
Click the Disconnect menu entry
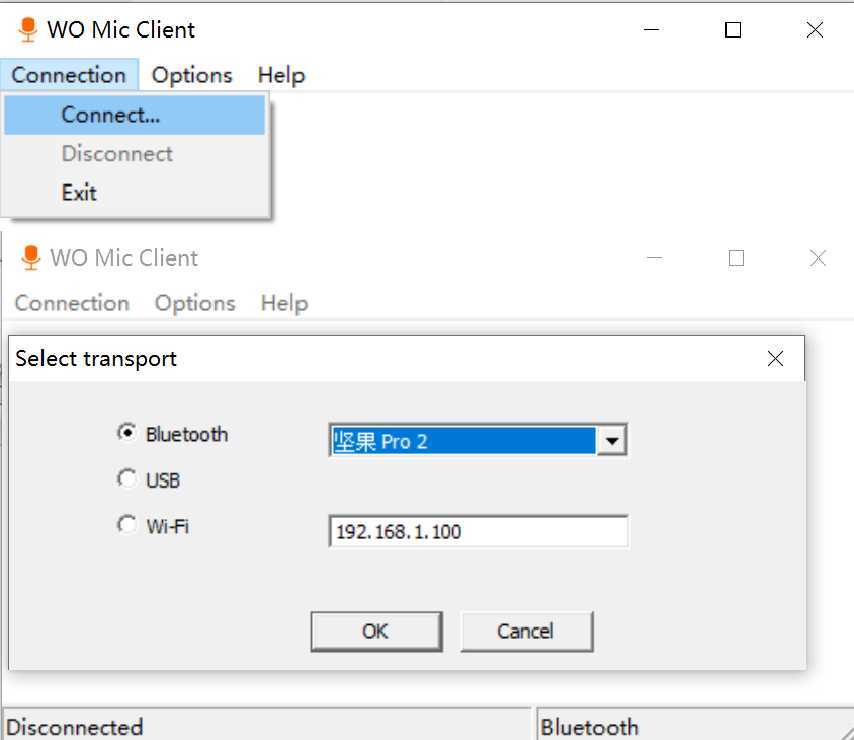click(117, 154)
